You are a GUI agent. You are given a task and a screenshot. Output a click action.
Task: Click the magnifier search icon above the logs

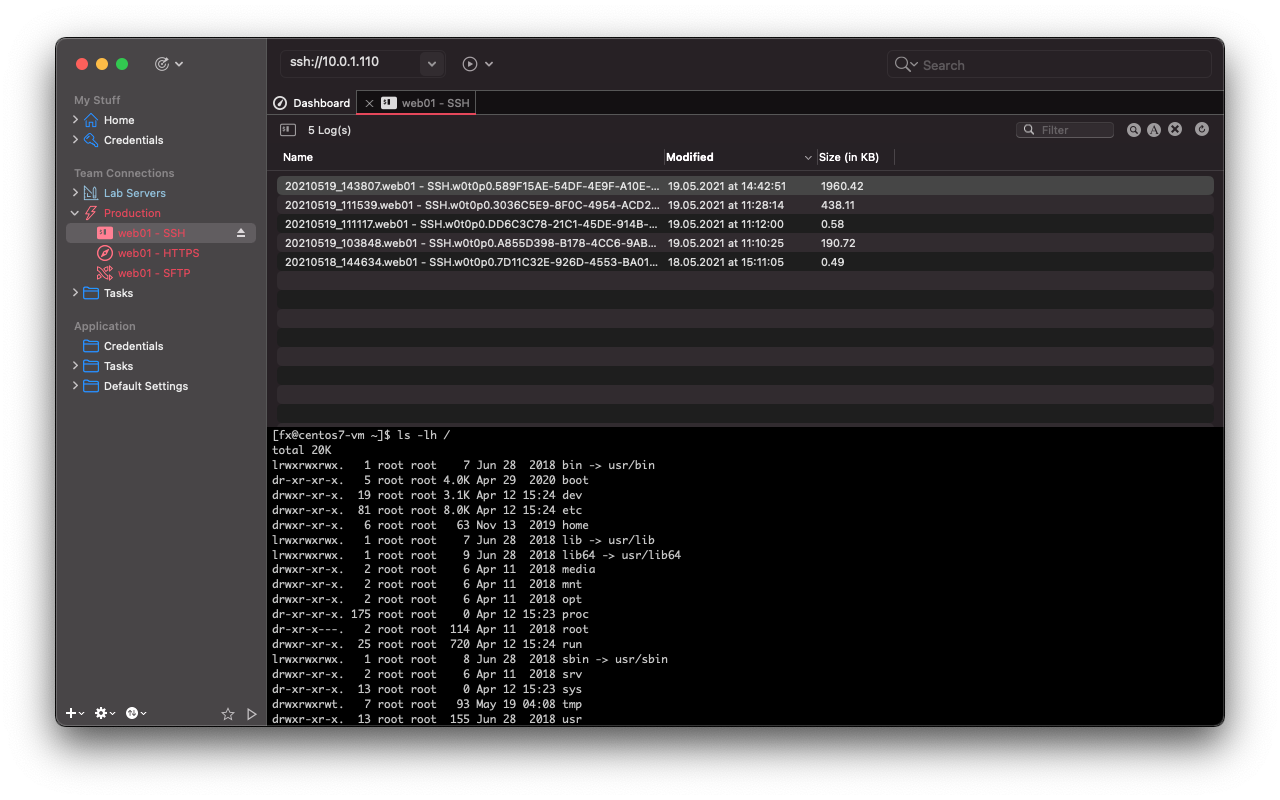[x=1133, y=129]
